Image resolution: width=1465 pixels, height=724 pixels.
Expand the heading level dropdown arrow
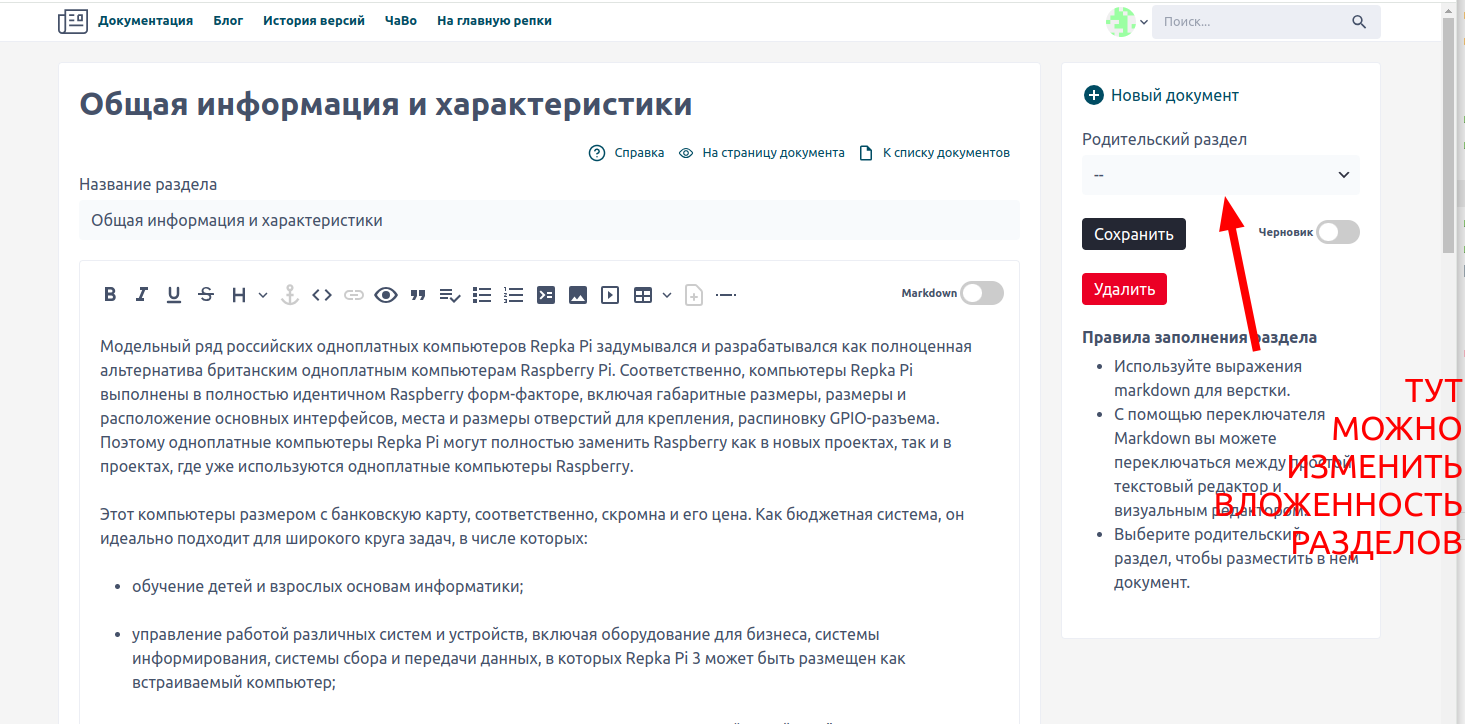click(x=263, y=295)
